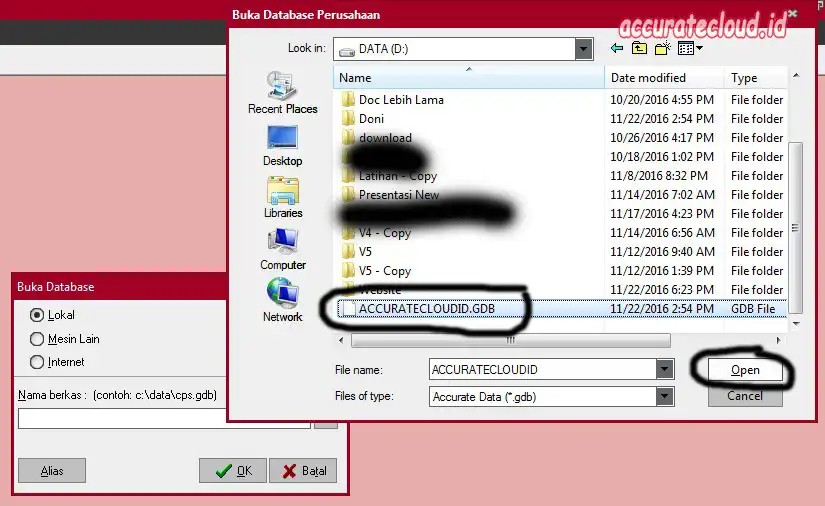Click the horizontal scrollbar thumb

(x=510, y=340)
